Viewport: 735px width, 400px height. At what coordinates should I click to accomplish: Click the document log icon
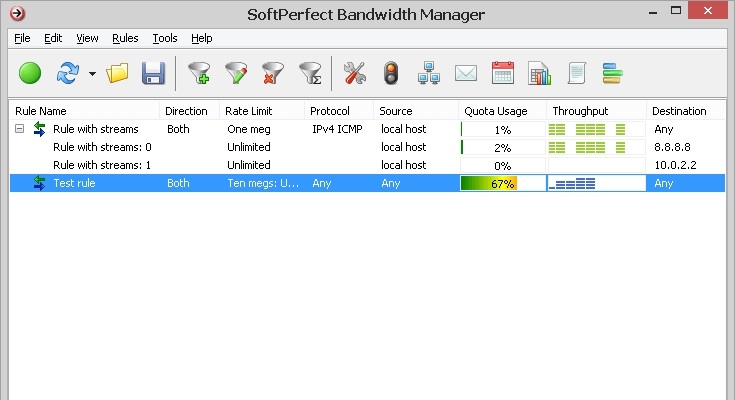(x=577, y=74)
